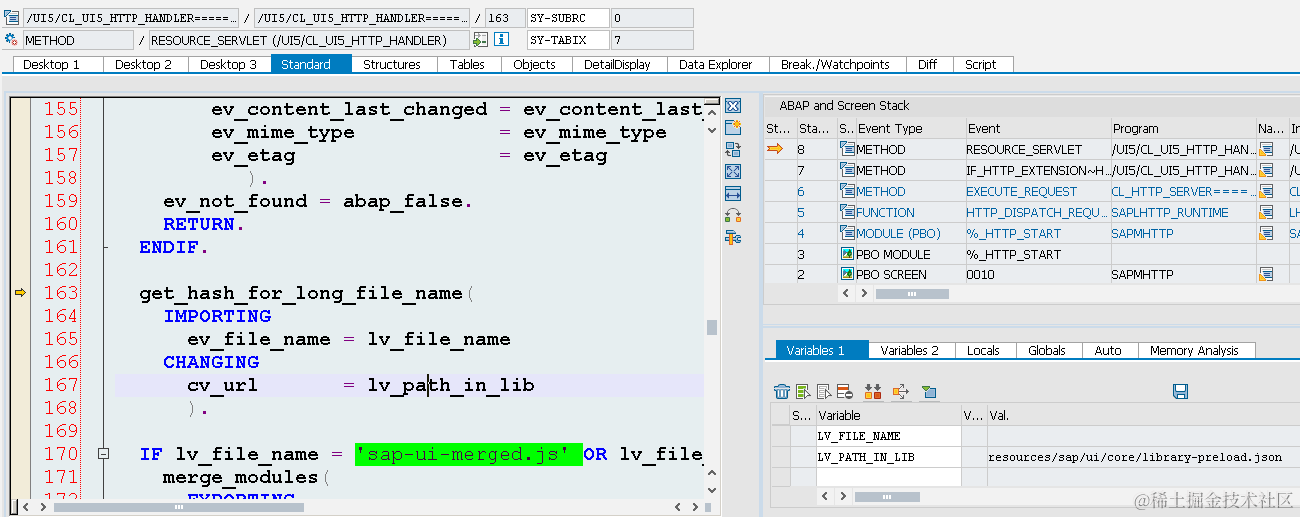Open the Objects tab
The height and width of the screenshot is (517, 1300).
pos(534,64)
